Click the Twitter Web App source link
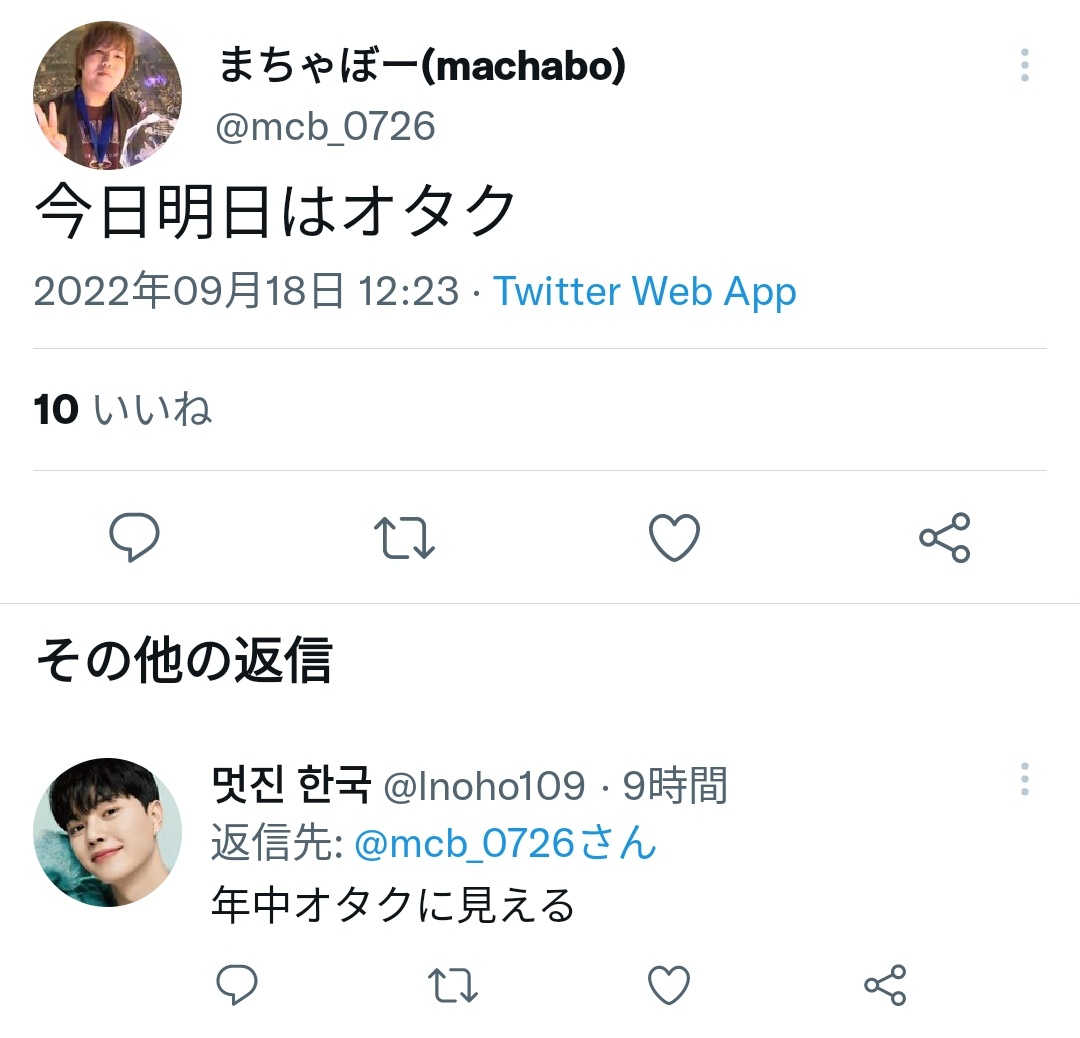The image size is (1080, 1038). click(x=645, y=291)
